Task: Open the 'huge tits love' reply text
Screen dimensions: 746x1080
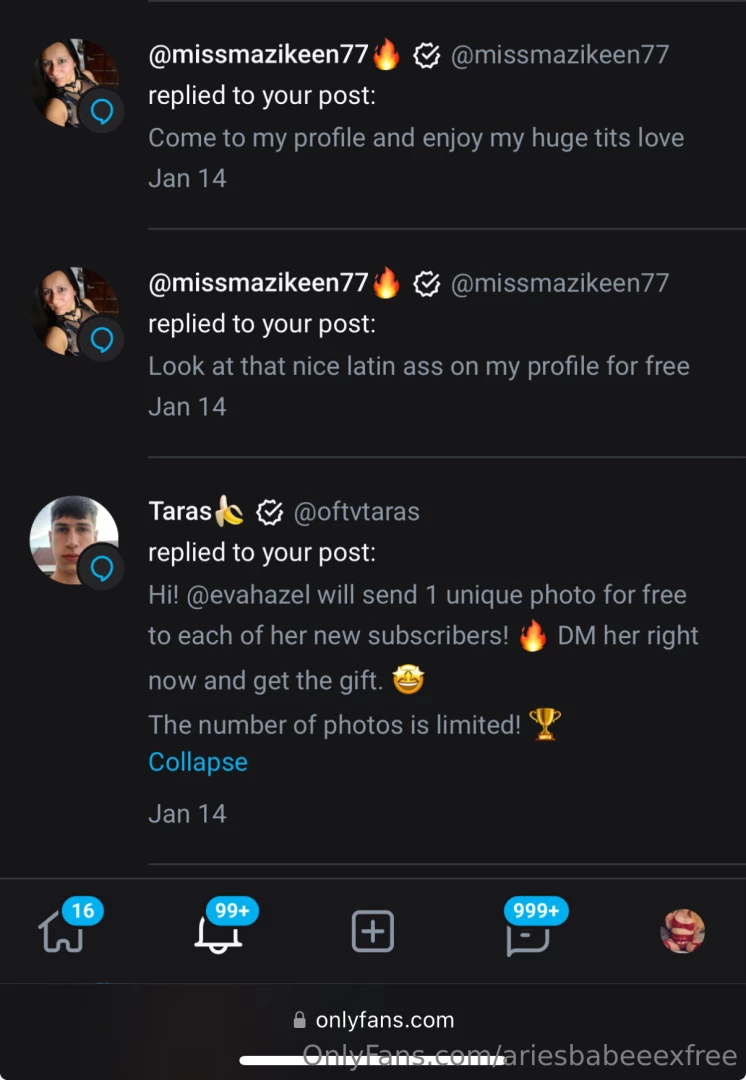Action: point(416,138)
